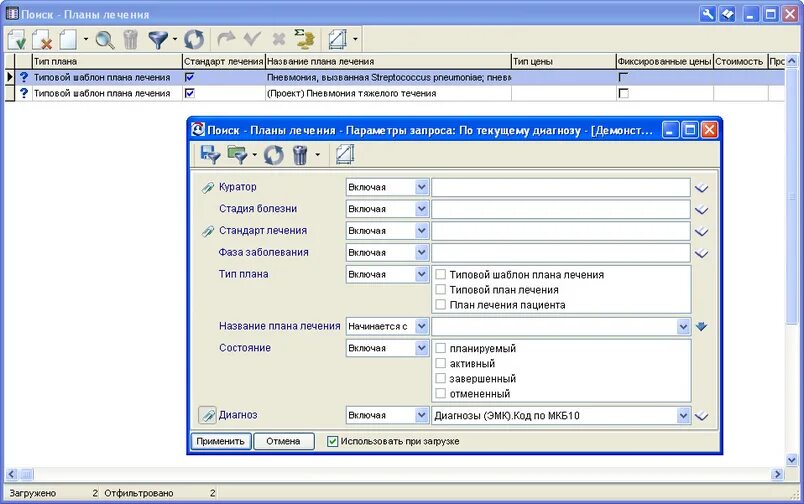The height and width of the screenshot is (504, 804).
Task: Click the refresh icon in dialog toolbar
Action: click(274, 154)
